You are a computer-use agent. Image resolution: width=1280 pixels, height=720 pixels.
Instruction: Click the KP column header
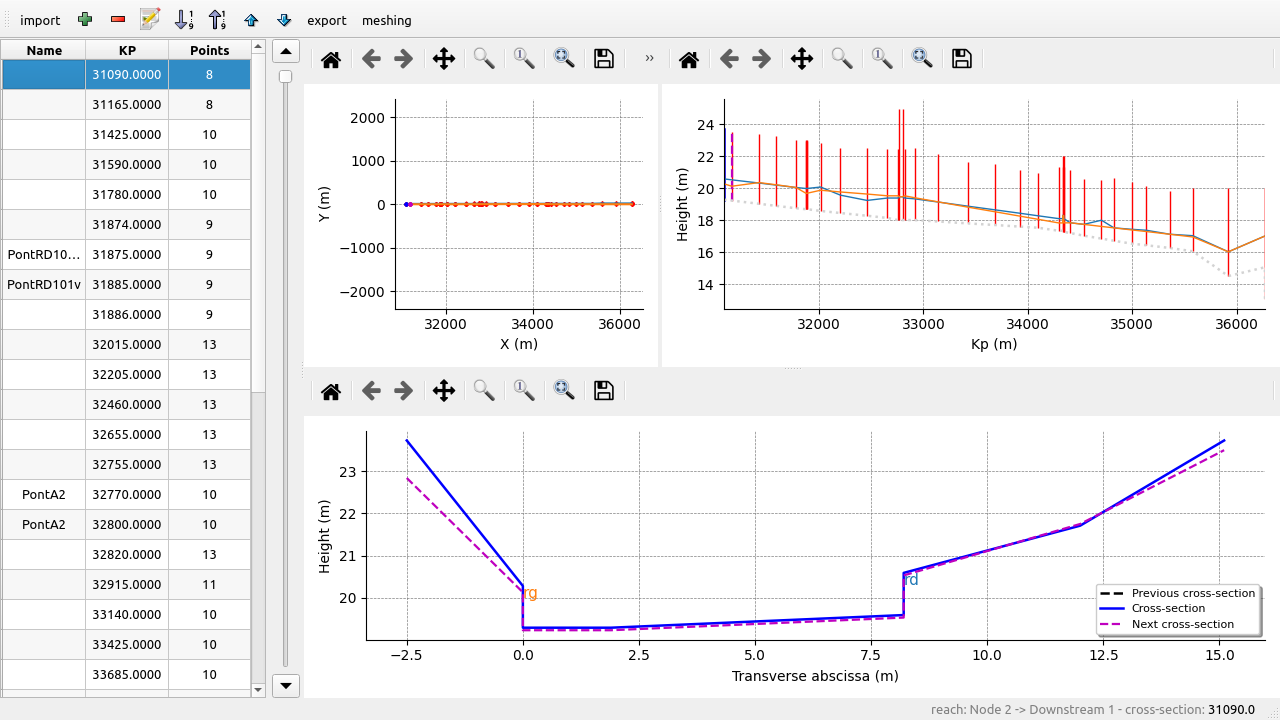(x=127, y=50)
